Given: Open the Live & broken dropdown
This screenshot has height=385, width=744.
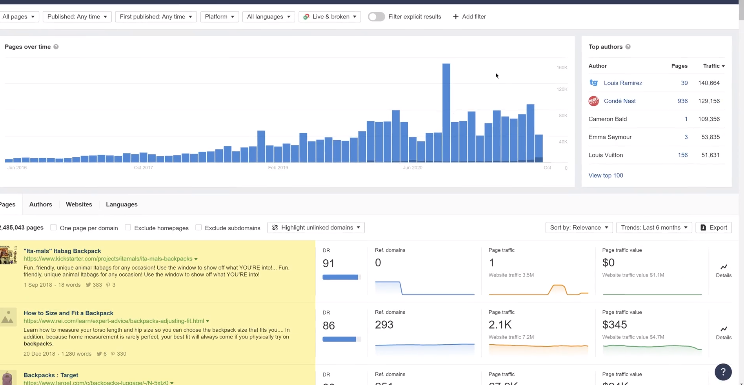Looking at the screenshot, I should point(329,17).
